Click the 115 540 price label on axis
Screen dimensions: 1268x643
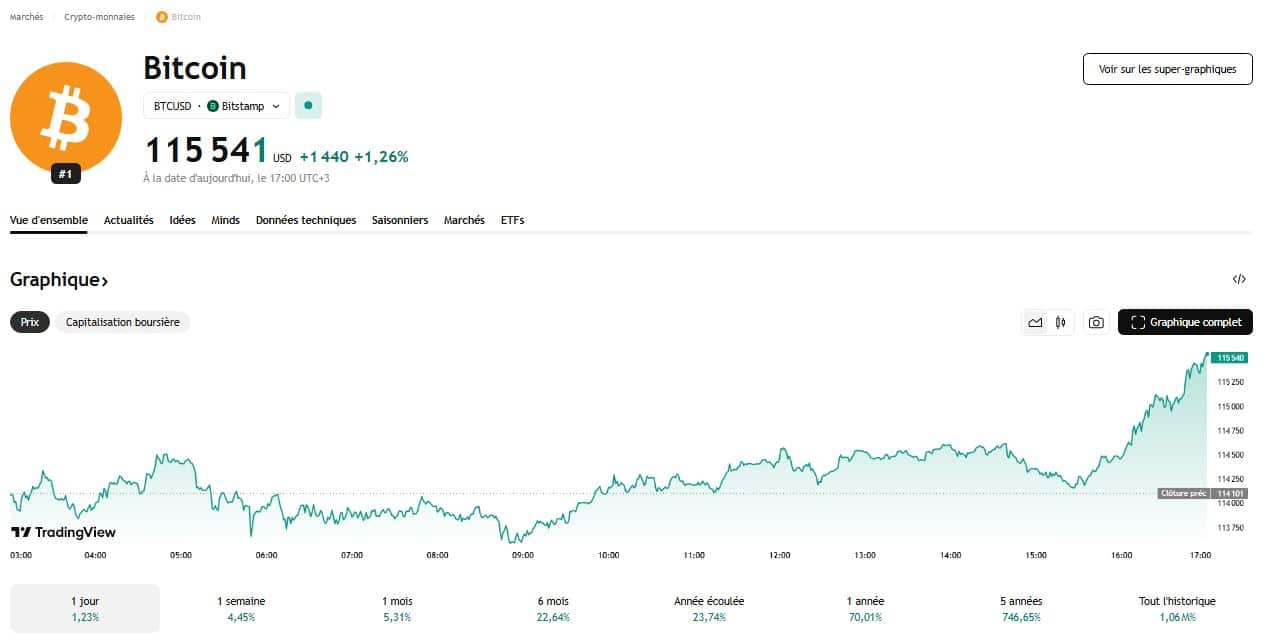coord(1230,358)
